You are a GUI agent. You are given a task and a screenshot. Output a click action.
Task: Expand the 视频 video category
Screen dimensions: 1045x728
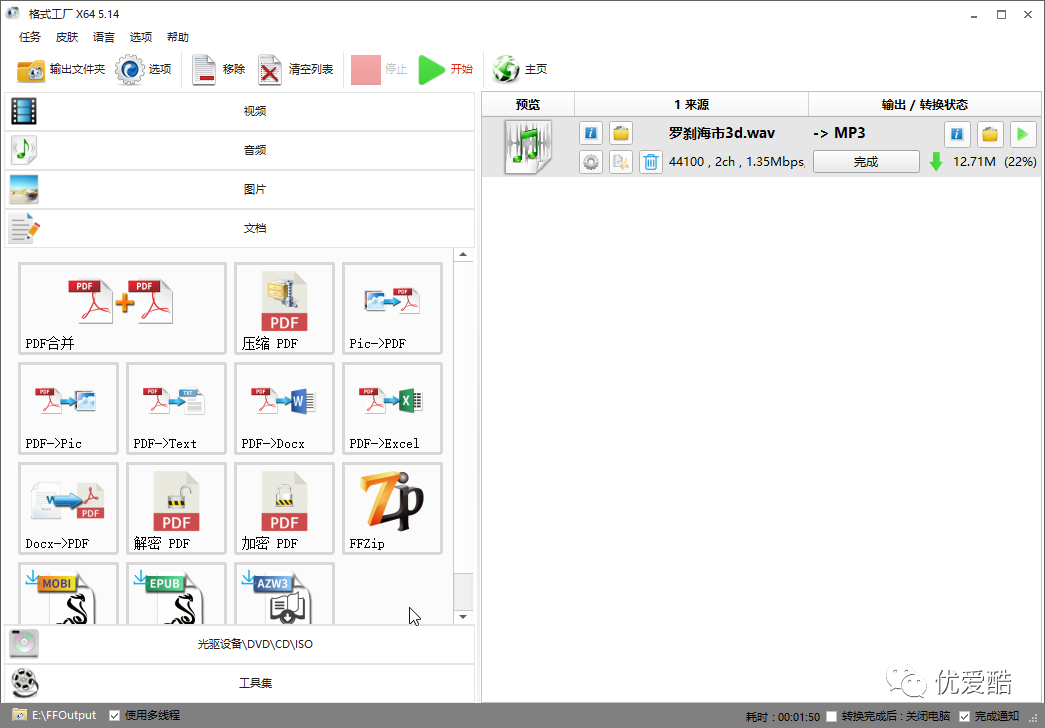point(239,111)
